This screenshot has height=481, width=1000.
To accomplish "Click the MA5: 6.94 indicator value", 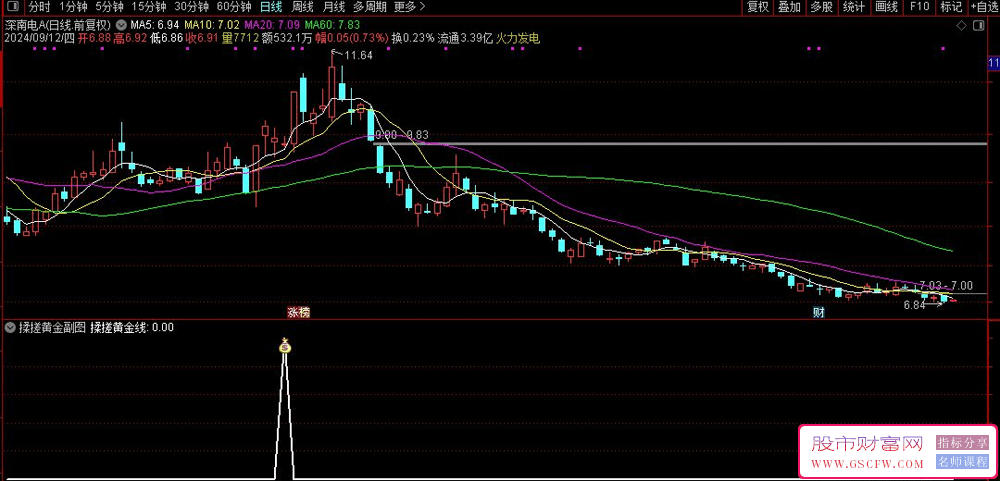I will [x=154, y=25].
